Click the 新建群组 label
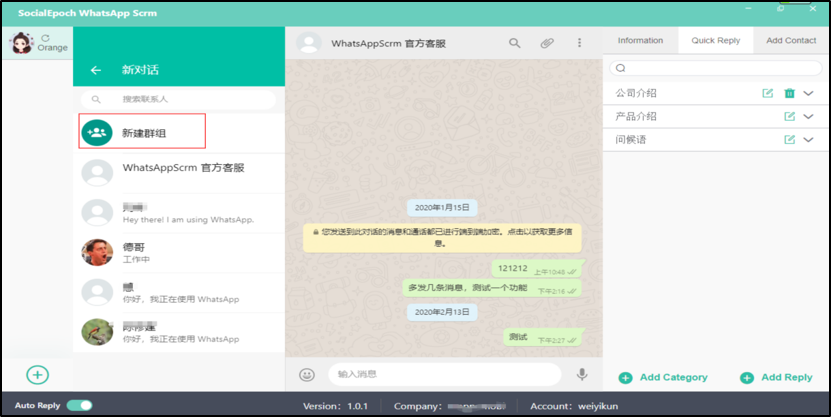831x417 pixels. pyautogui.click(x=144, y=134)
